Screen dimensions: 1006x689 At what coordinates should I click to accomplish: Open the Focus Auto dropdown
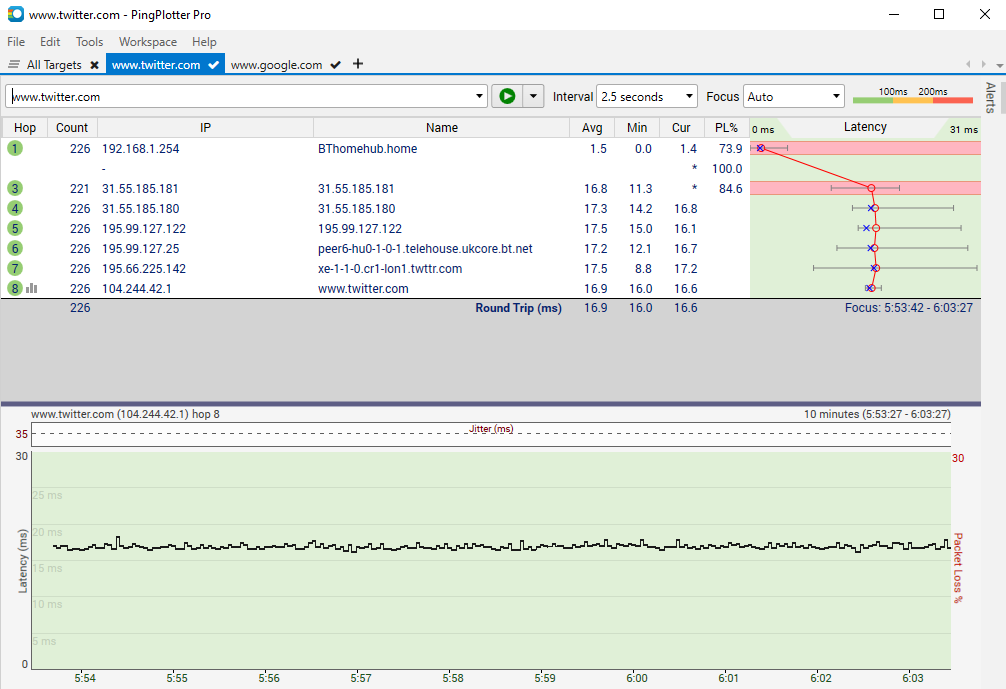pos(794,97)
